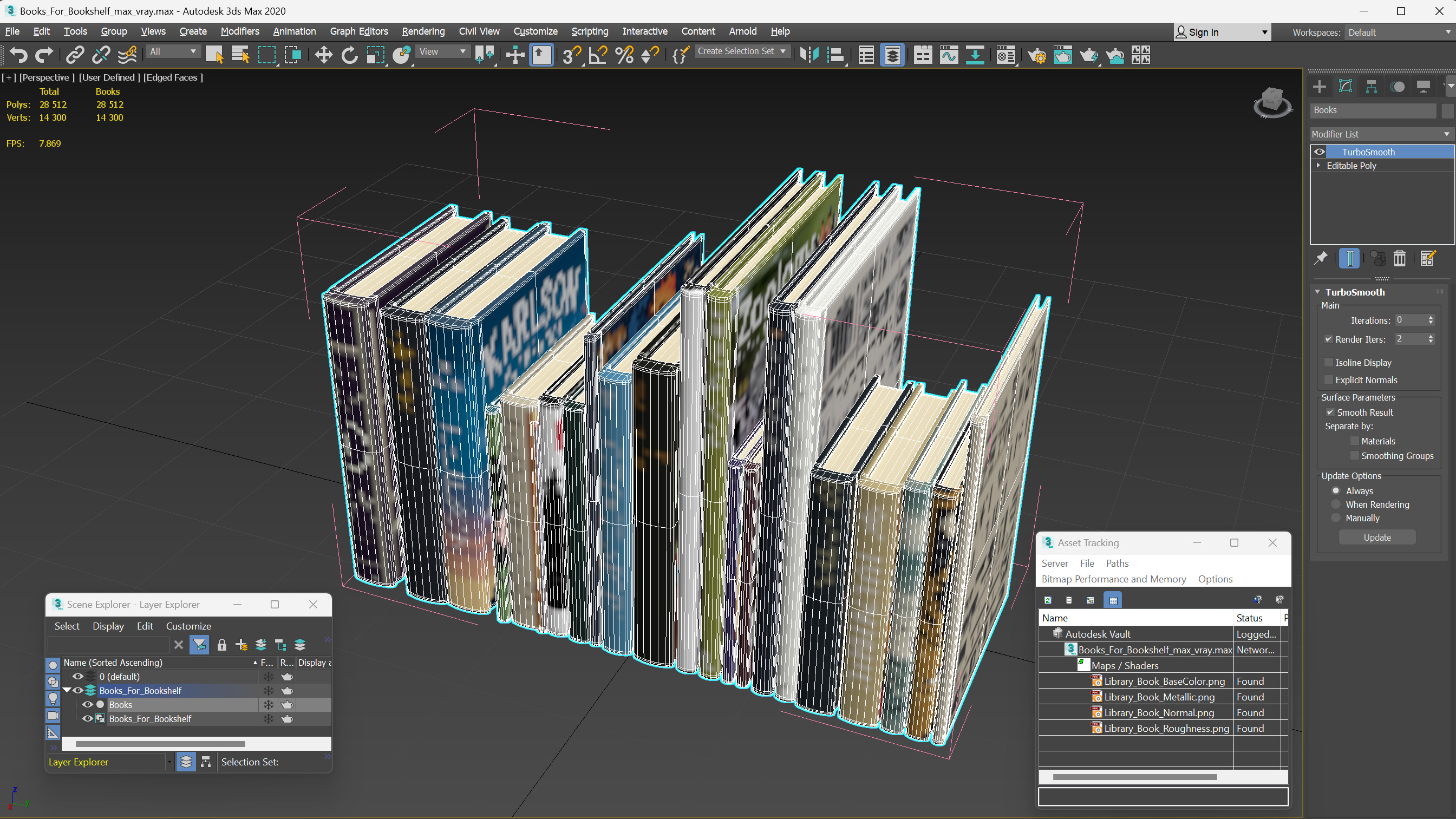
Task: Open the Motion command panel tab
Action: [1397, 87]
